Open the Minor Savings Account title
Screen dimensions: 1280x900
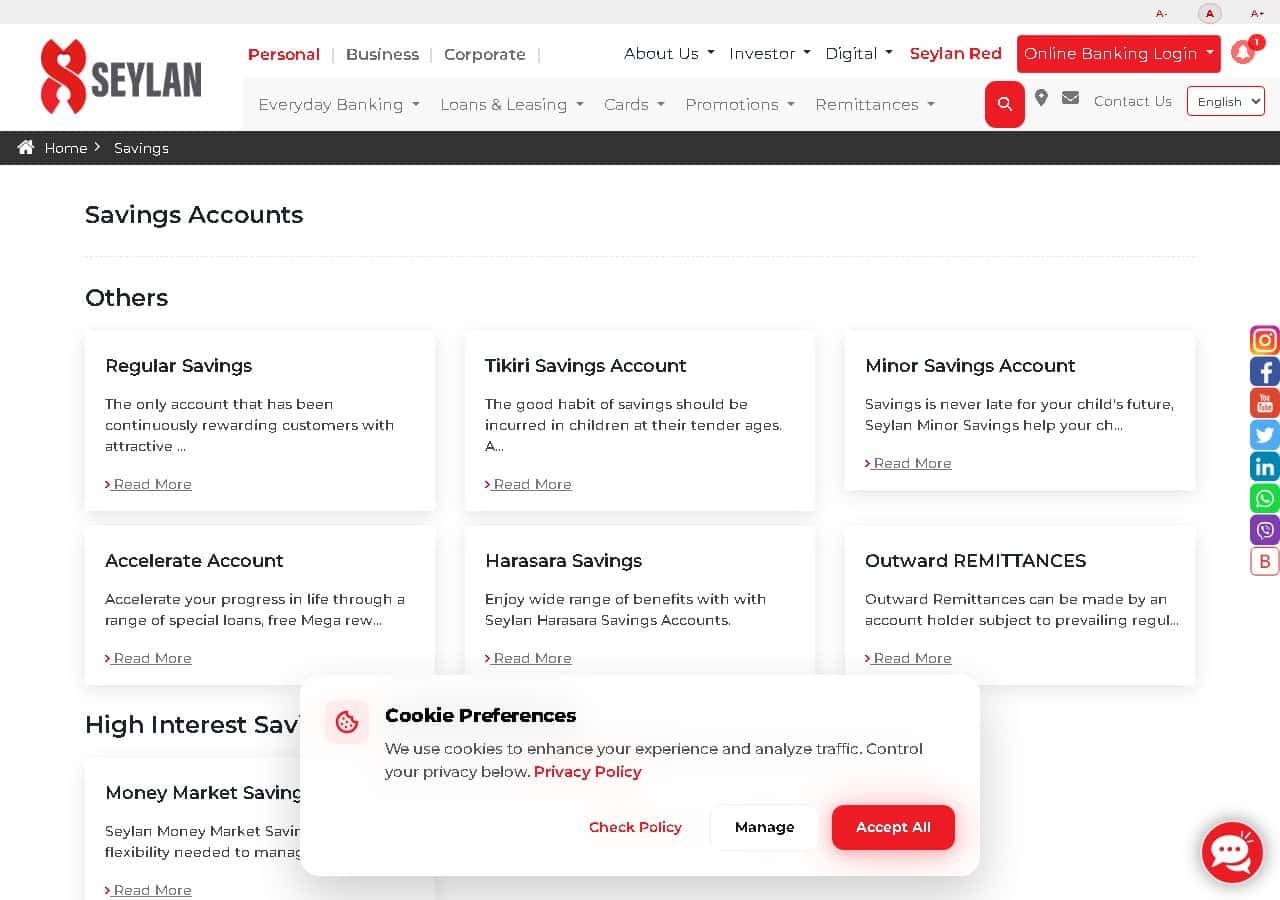coord(970,366)
